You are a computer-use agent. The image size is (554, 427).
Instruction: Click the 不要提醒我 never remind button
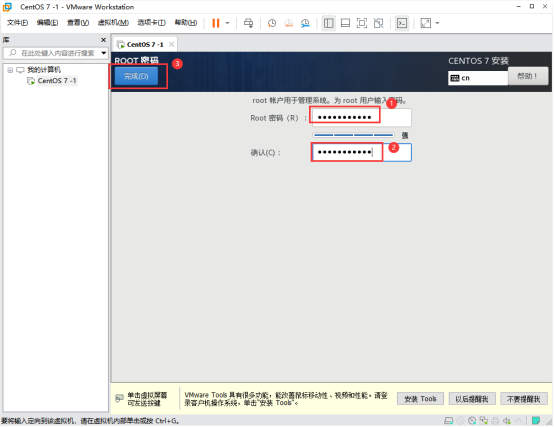524,399
